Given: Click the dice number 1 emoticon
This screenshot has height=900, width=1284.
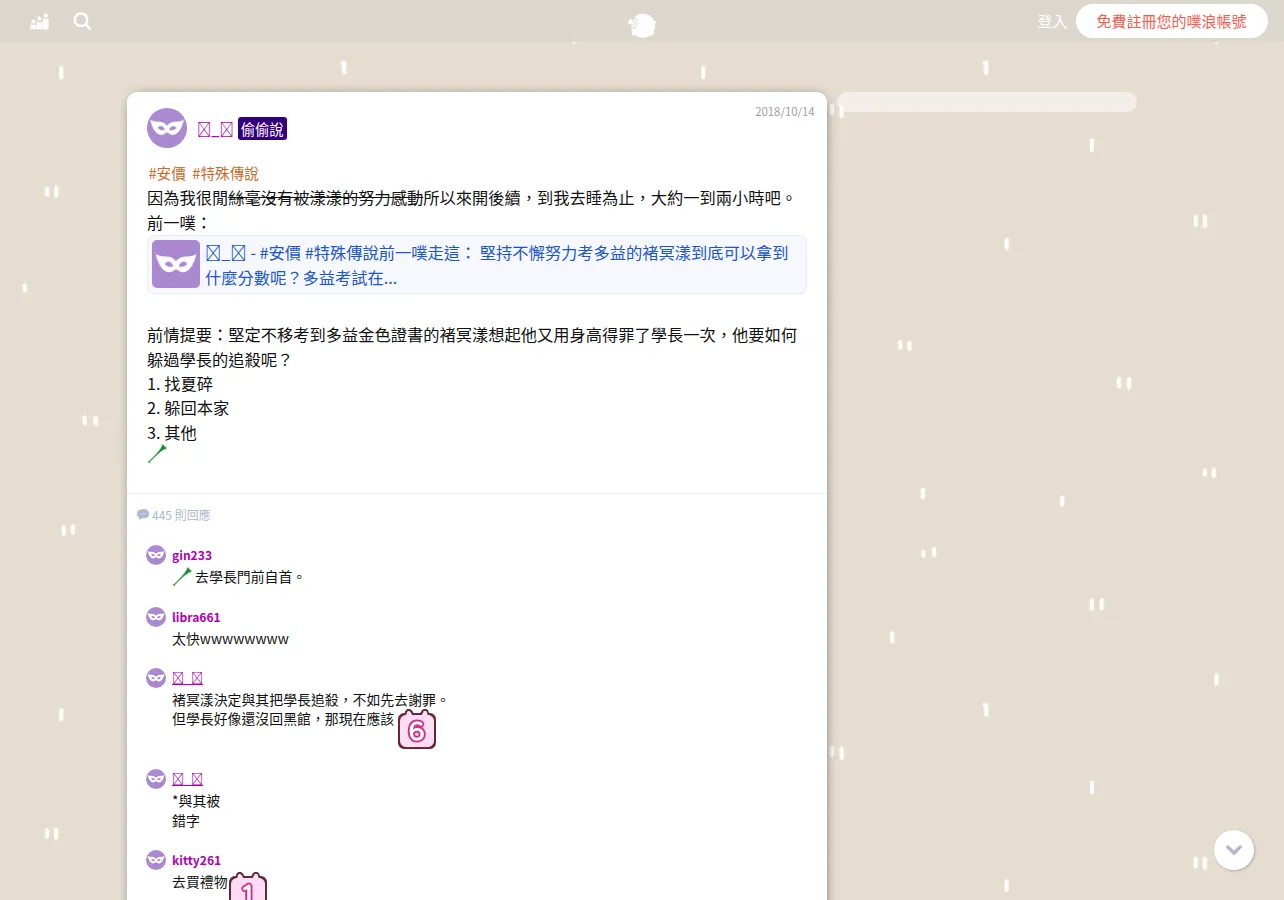Looking at the screenshot, I should tap(248, 886).
